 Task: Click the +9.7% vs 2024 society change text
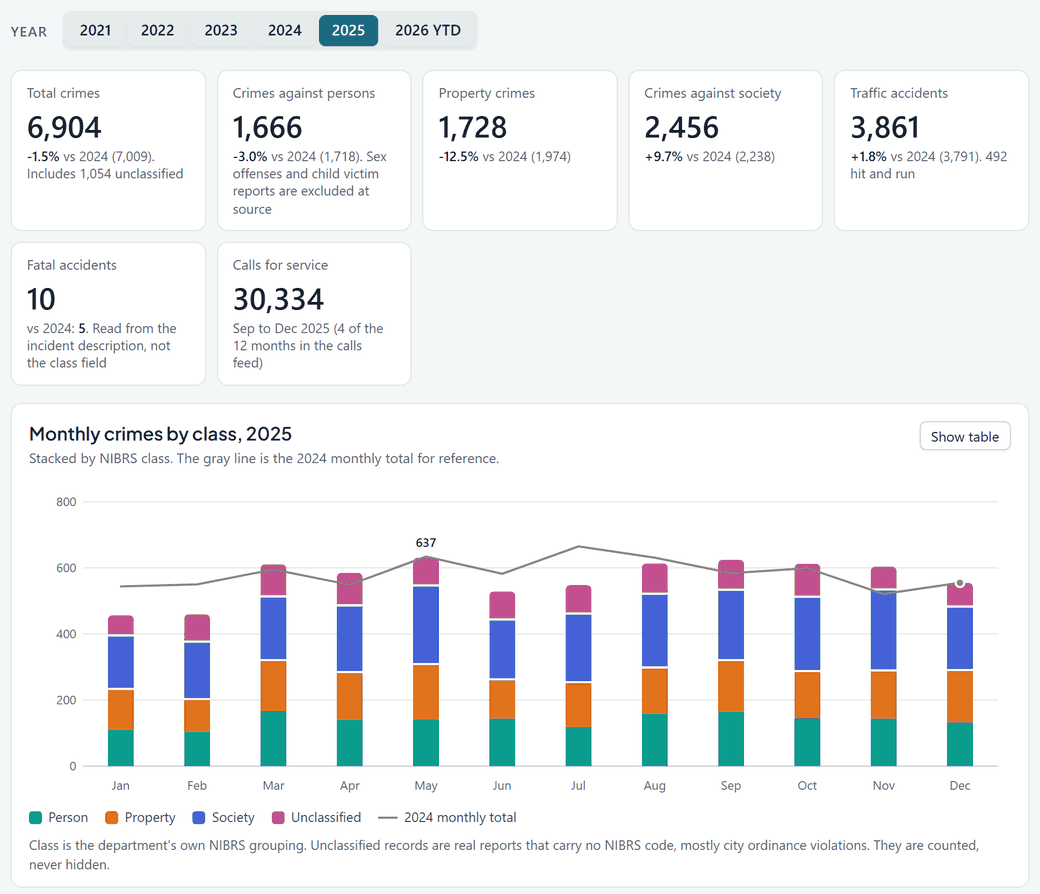click(710, 157)
